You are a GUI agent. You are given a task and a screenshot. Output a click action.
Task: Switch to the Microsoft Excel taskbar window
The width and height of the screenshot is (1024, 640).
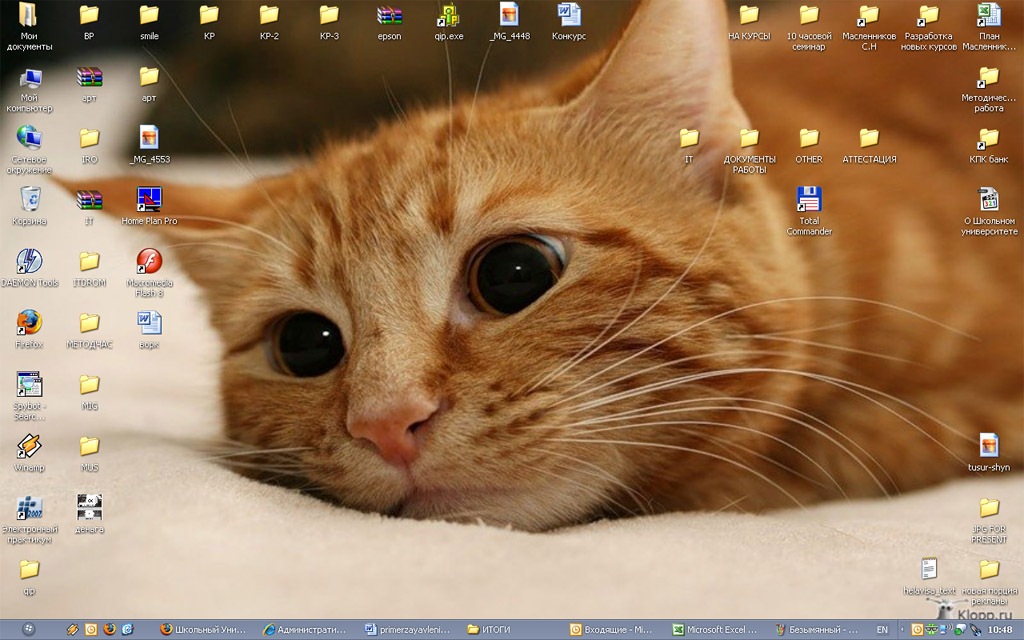tap(715, 630)
